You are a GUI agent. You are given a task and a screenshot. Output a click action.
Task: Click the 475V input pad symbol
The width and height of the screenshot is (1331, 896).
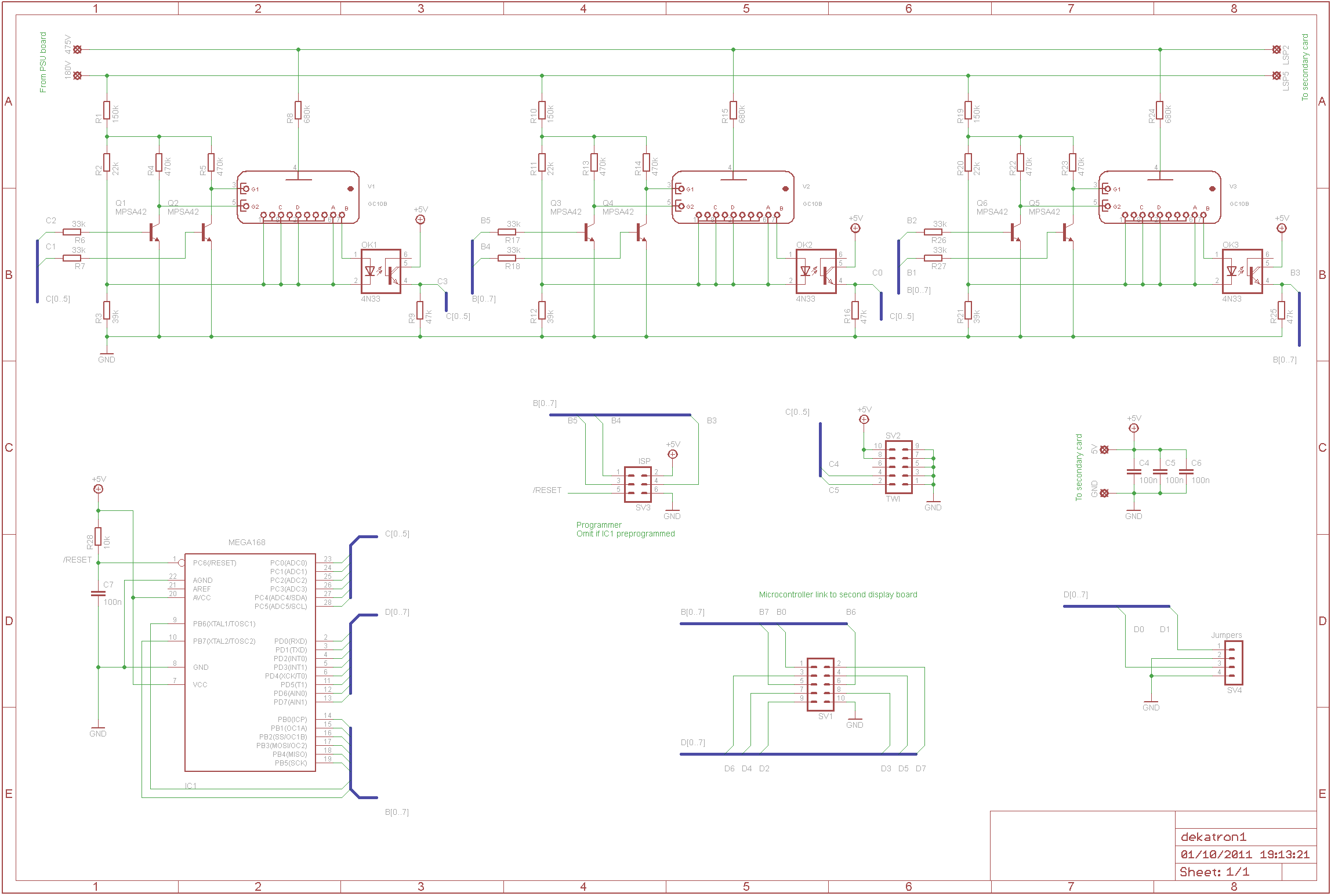click(x=78, y=50)
